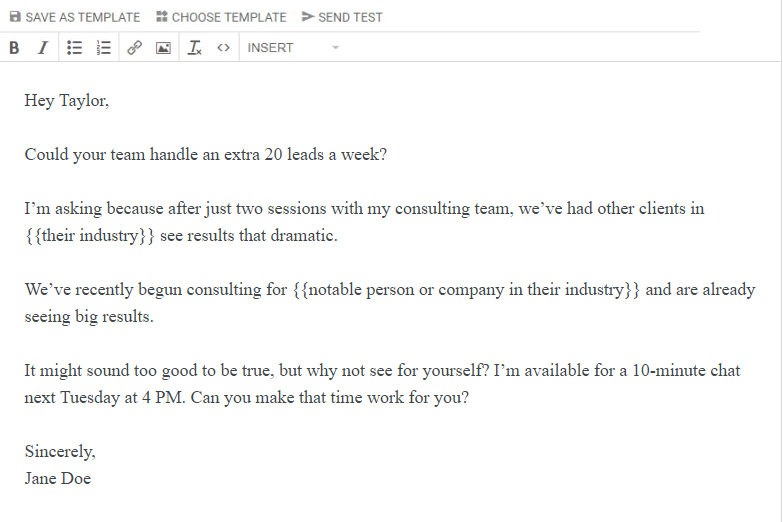Open Choose Template
This screenshot has width=783, height=522.
coord(221,17)
